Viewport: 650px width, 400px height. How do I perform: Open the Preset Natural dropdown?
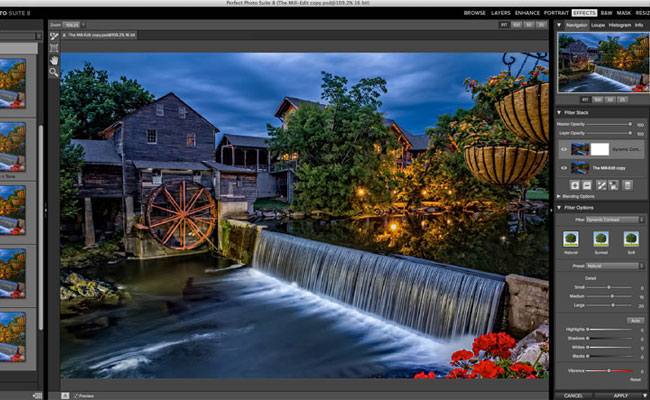(614, 266)
